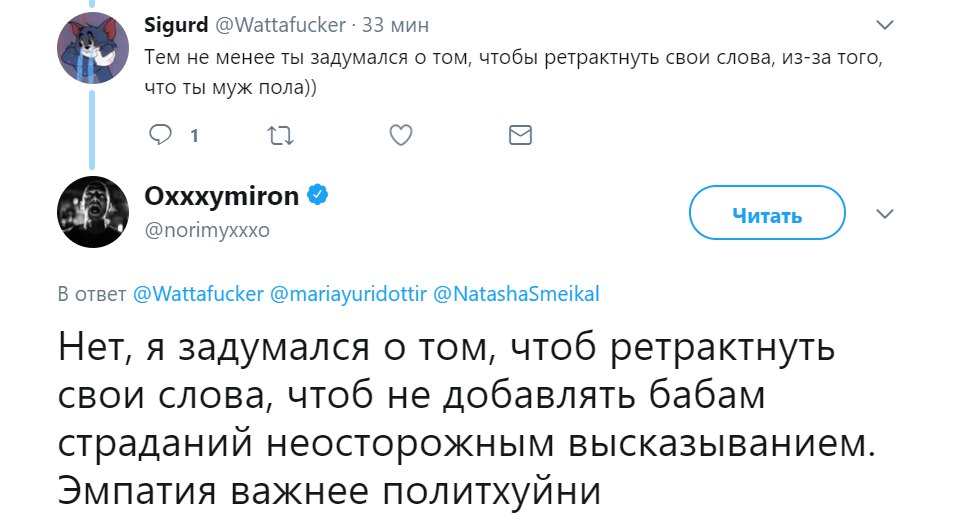Viewport: 955px width, 520px height.
Task: Like Sigurd's tweet with the heart icon
Action: 400,135
